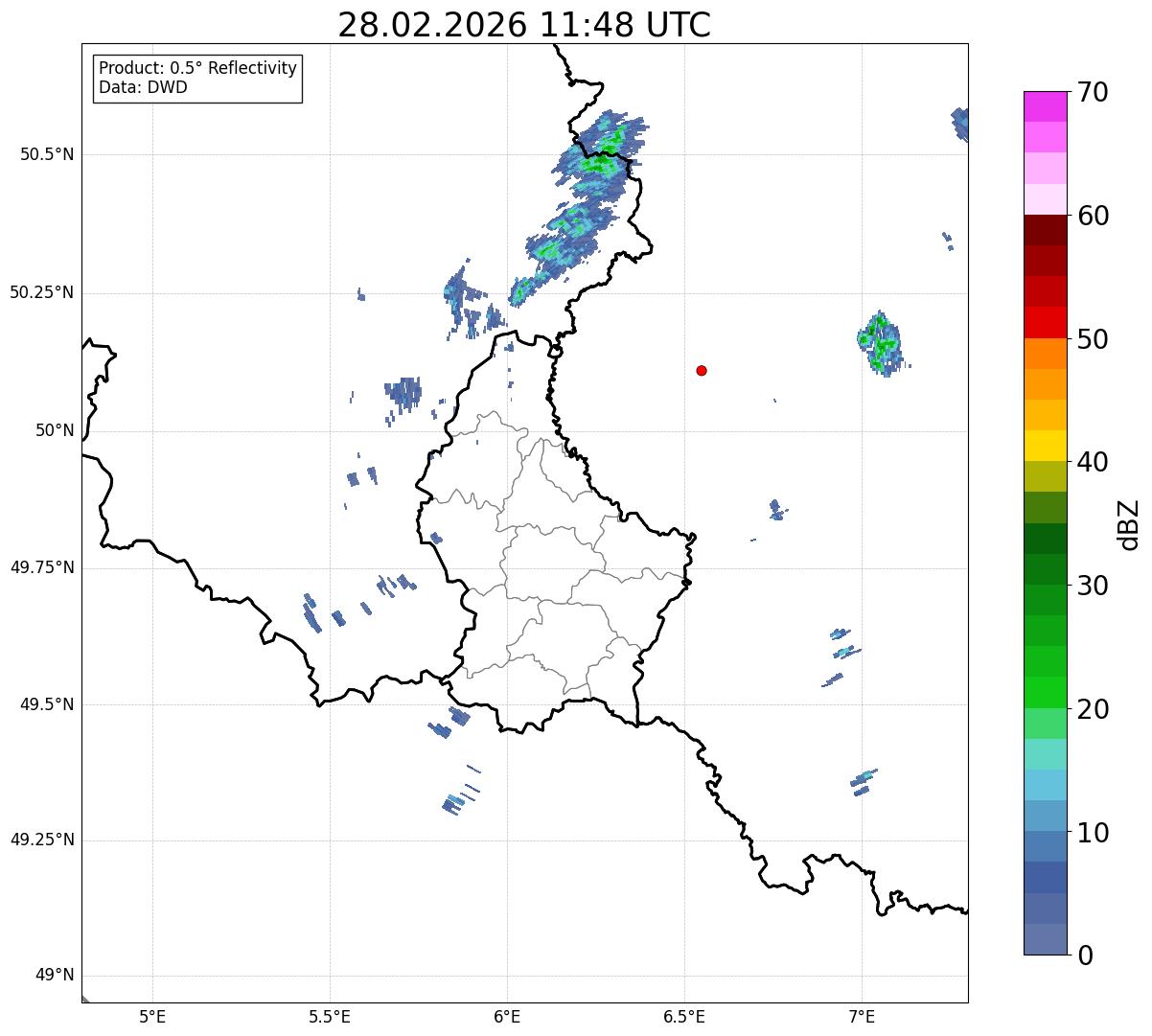Click the 49.75°N latitude label
The image size is (1152, 1036).
pyautogui.click(x=42, y=567)
